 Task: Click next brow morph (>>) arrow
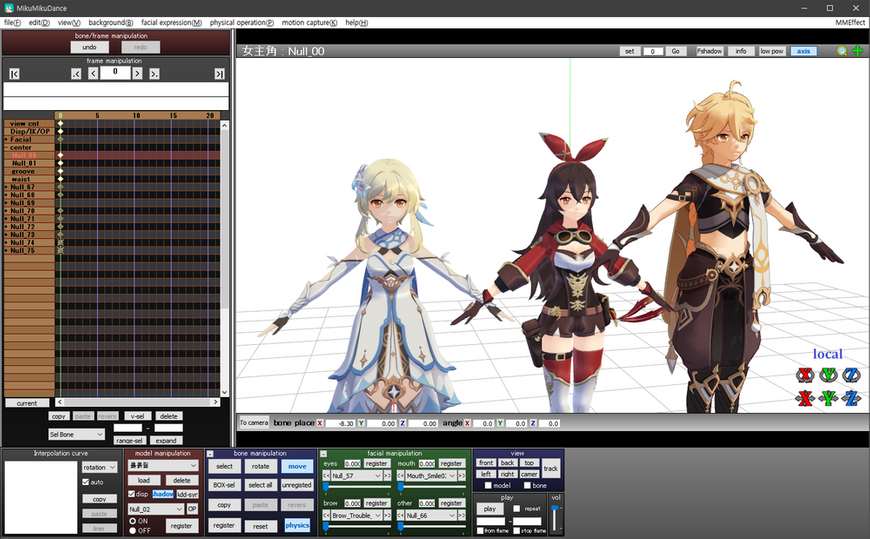(387, 516)
